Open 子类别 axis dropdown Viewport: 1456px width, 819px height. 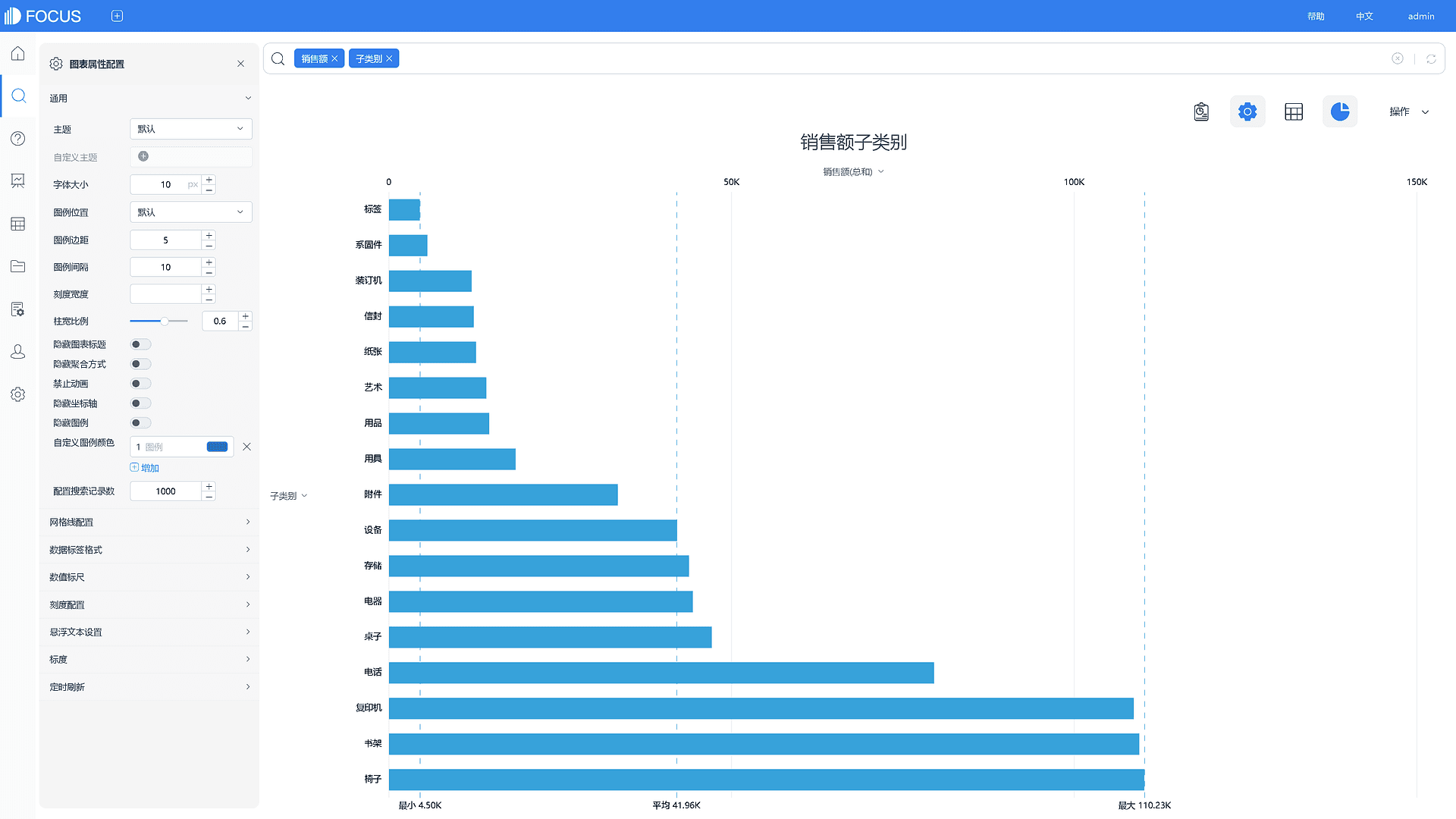288,496
